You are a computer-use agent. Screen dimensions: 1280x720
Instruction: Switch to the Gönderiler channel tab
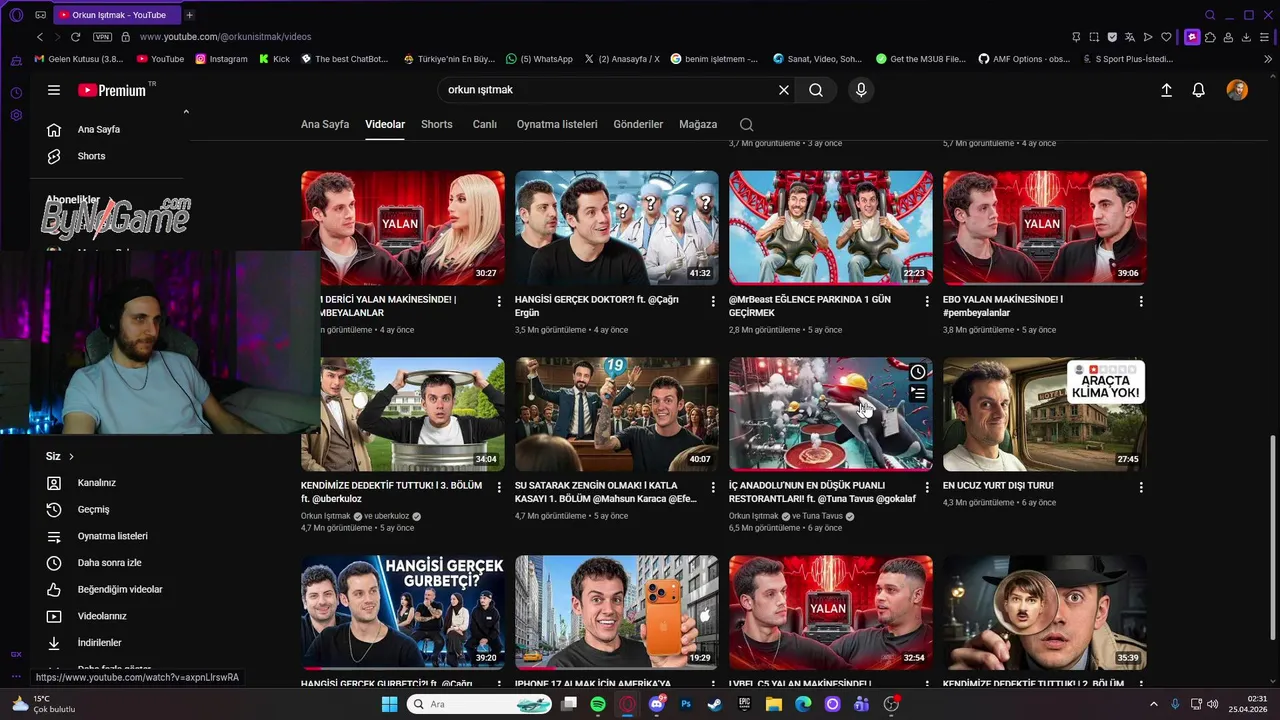[x=638, y=124]
